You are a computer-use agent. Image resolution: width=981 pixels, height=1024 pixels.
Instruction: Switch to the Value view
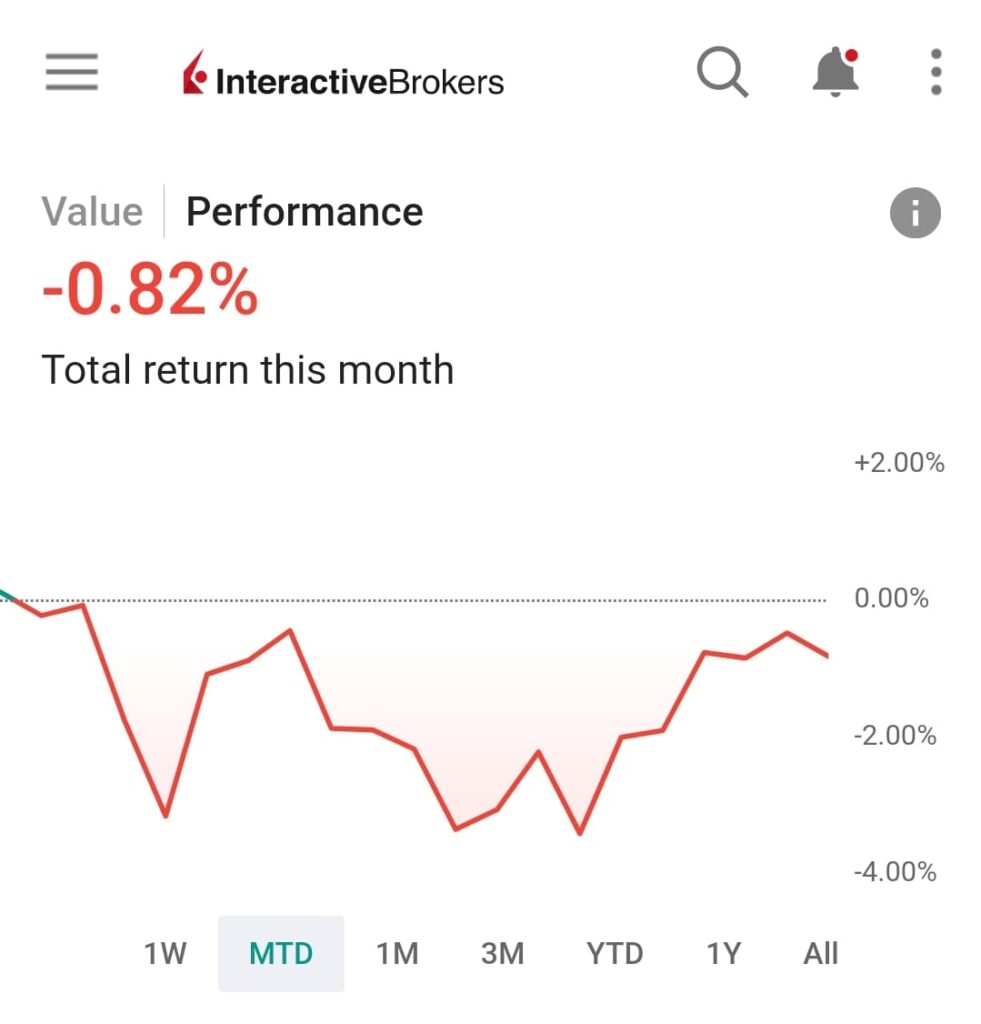tap(92, 212)
